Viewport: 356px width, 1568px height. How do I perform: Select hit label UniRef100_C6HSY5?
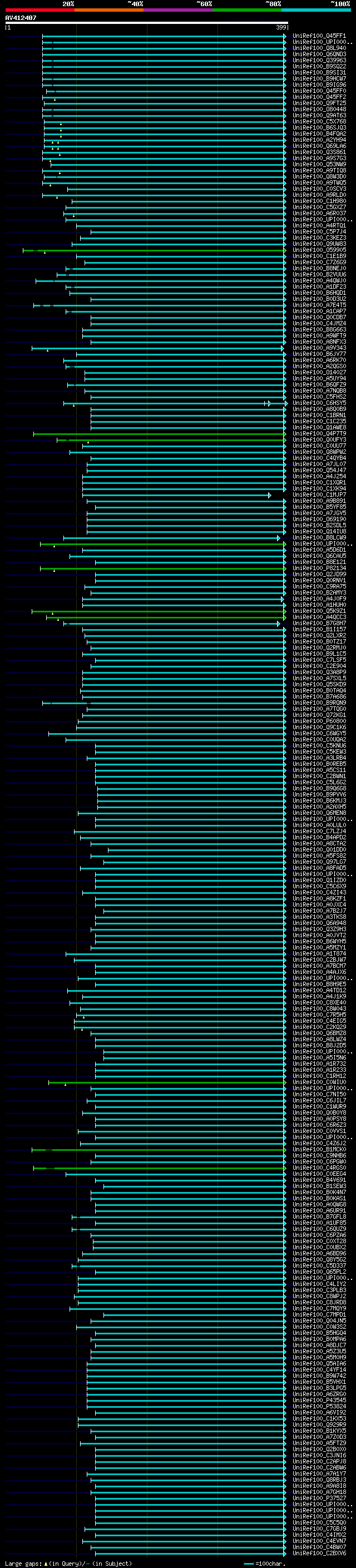click(x=319, y=403)
